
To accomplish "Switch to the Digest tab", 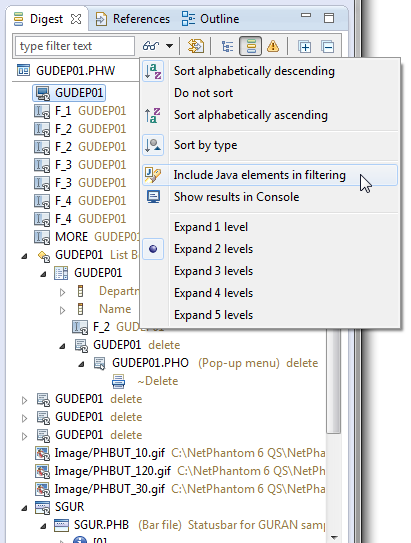I will click(x=46, y=19).
